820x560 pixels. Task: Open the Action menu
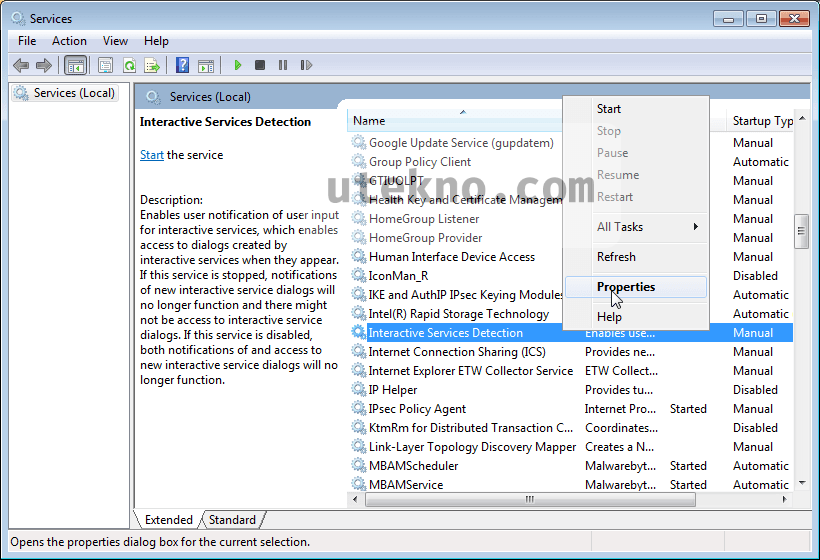(x=69, y=41)
